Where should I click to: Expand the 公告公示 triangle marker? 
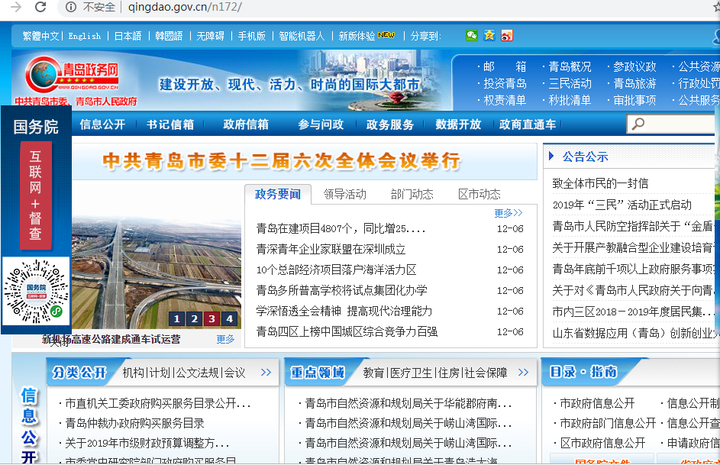[551, 156]
